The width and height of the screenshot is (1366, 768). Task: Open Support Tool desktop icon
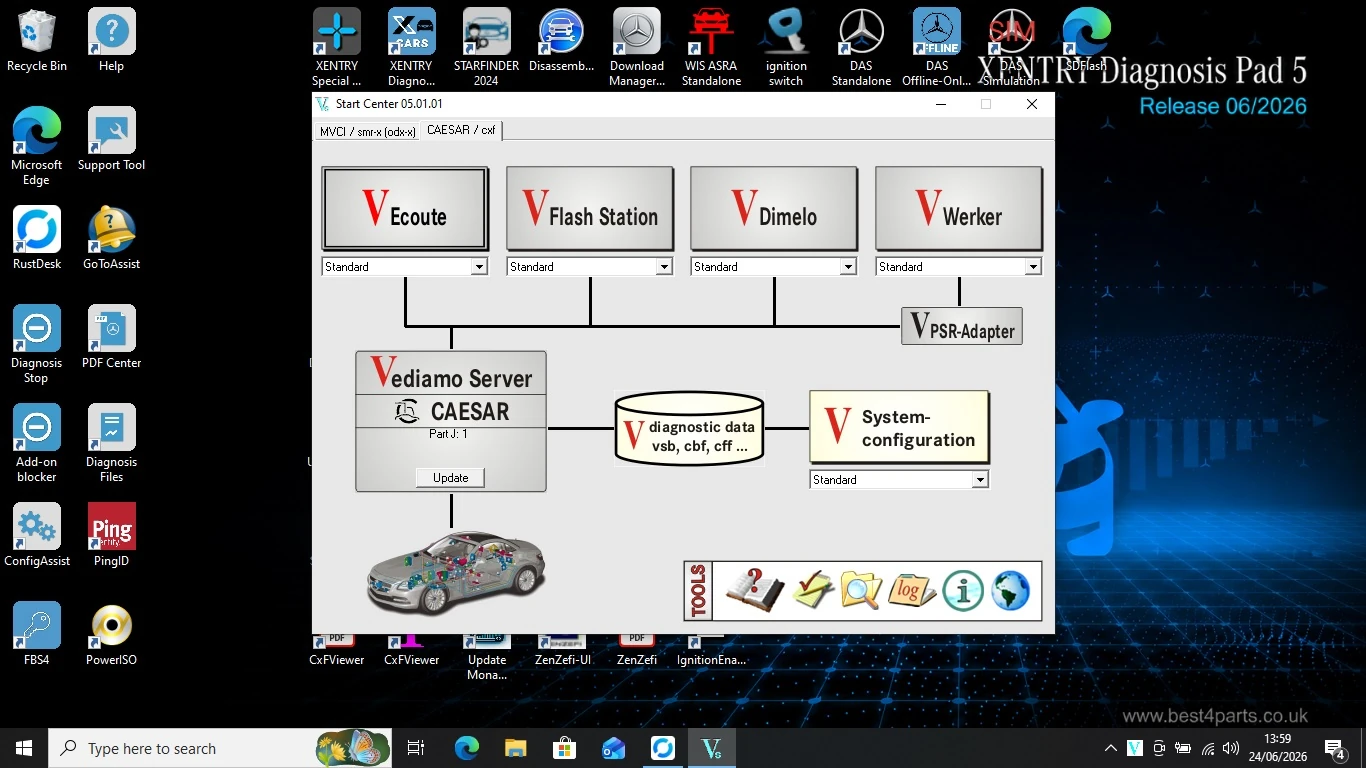coord(112,140)
